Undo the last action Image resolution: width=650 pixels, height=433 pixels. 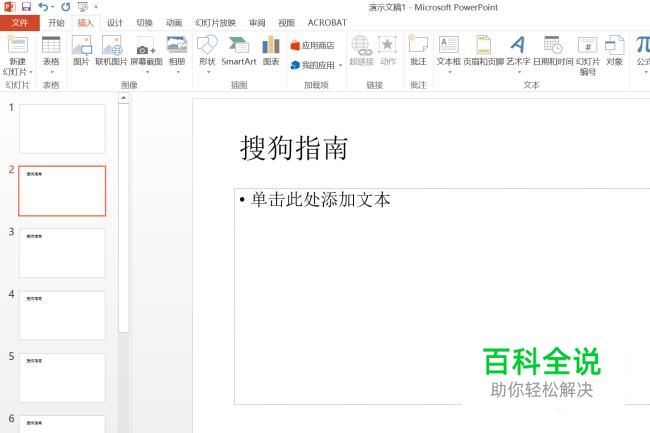[x=43, y=7]
